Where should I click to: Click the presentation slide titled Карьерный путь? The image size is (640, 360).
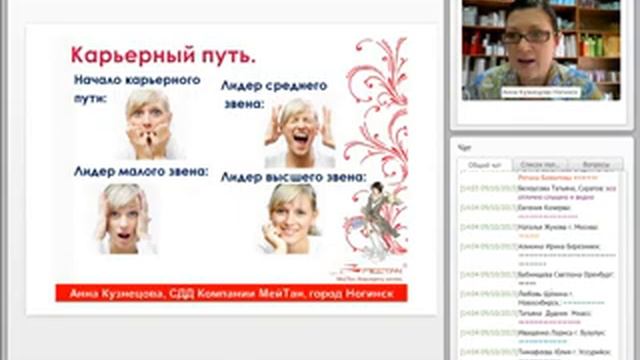tap(231, 169)
